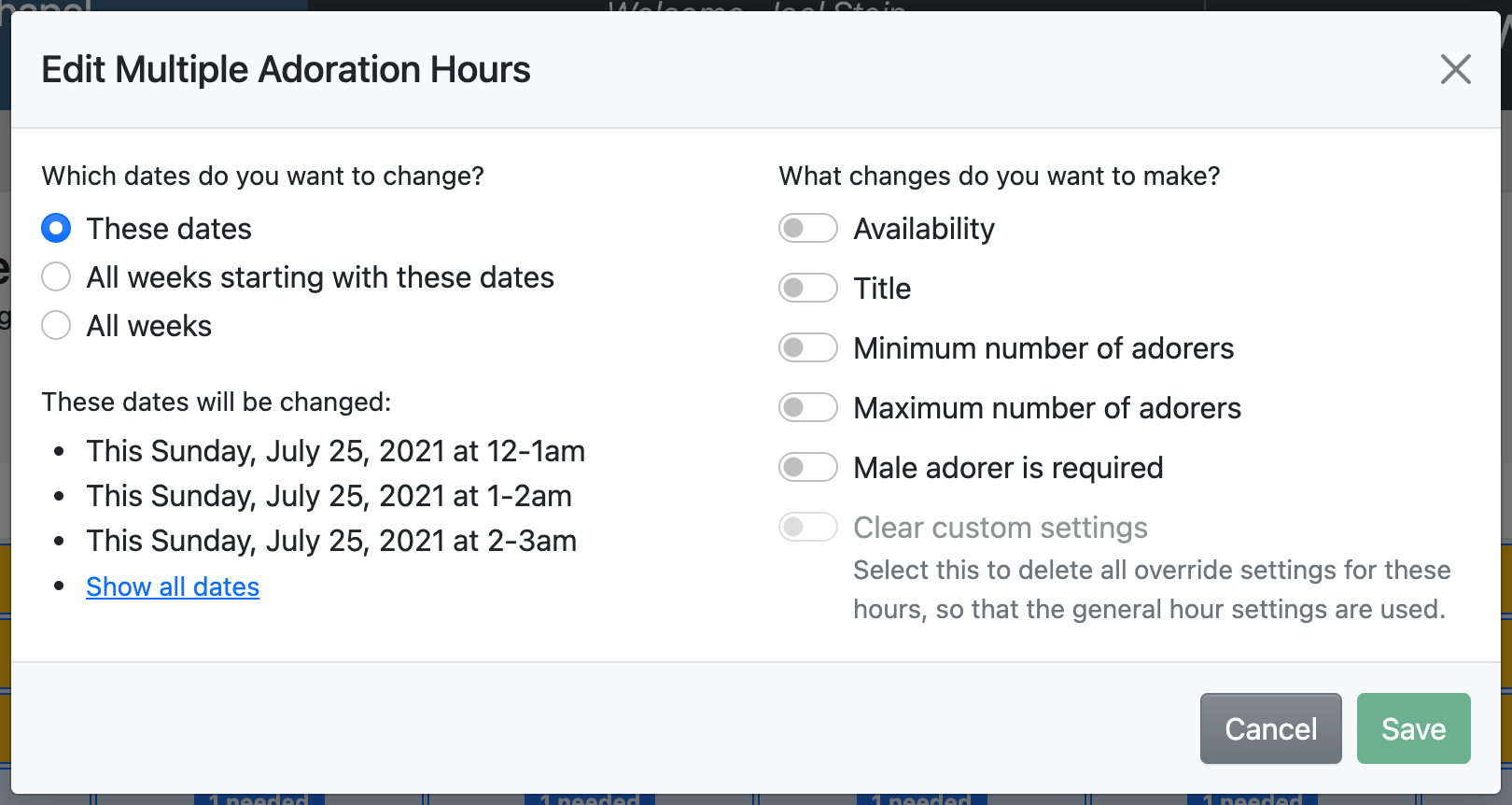Image resolution: width=1512 pixels, height=805 pixels.
Task: Click "Which dates do you want to change?" heading
Action: [x=262, y=177]
